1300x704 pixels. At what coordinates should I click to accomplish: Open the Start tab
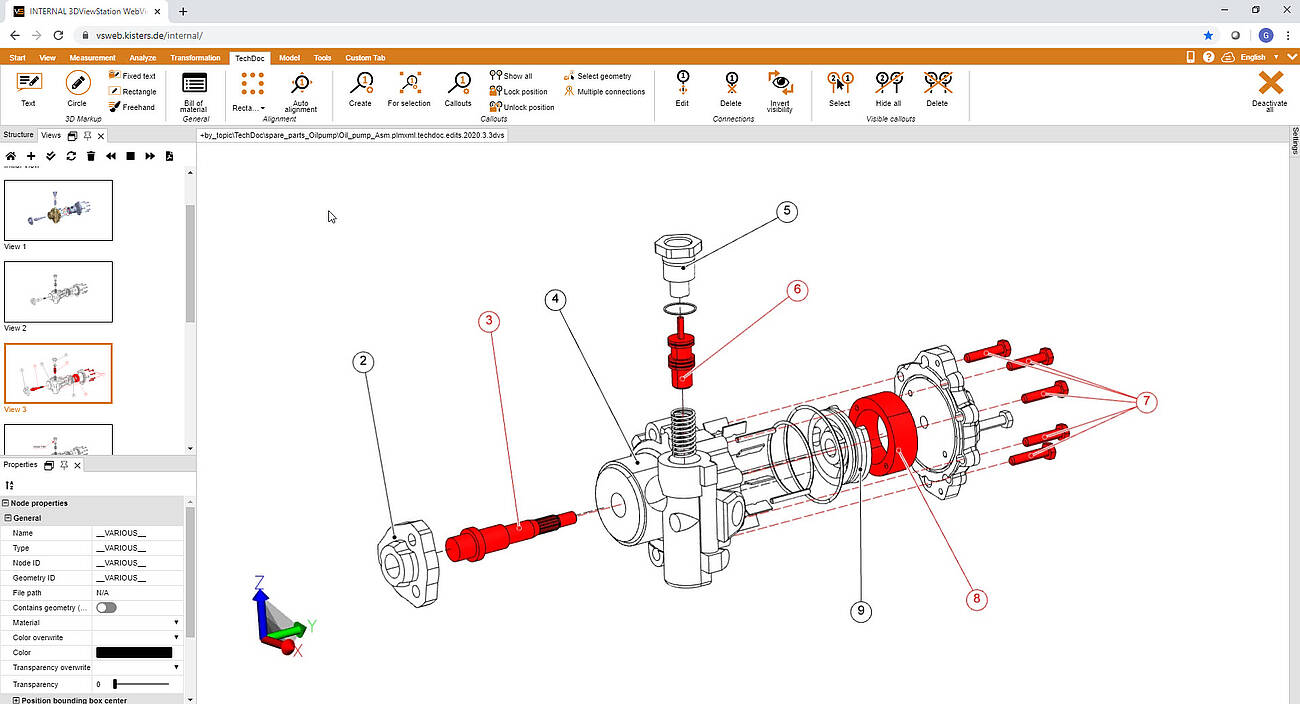[18, 58]
